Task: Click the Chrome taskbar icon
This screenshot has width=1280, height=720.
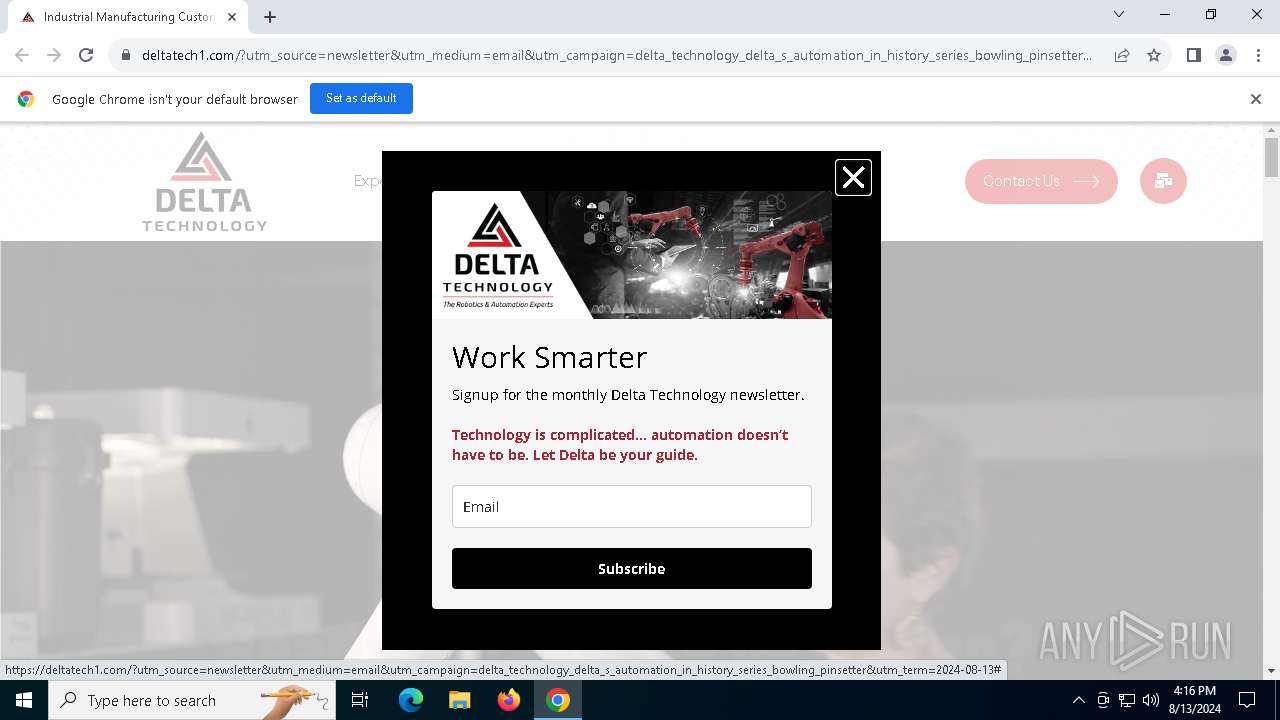Action: 558,700
